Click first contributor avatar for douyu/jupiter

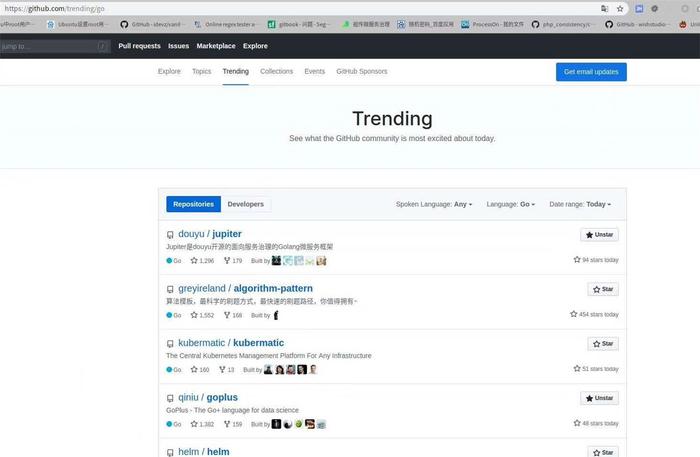click(x=276, y=260)
